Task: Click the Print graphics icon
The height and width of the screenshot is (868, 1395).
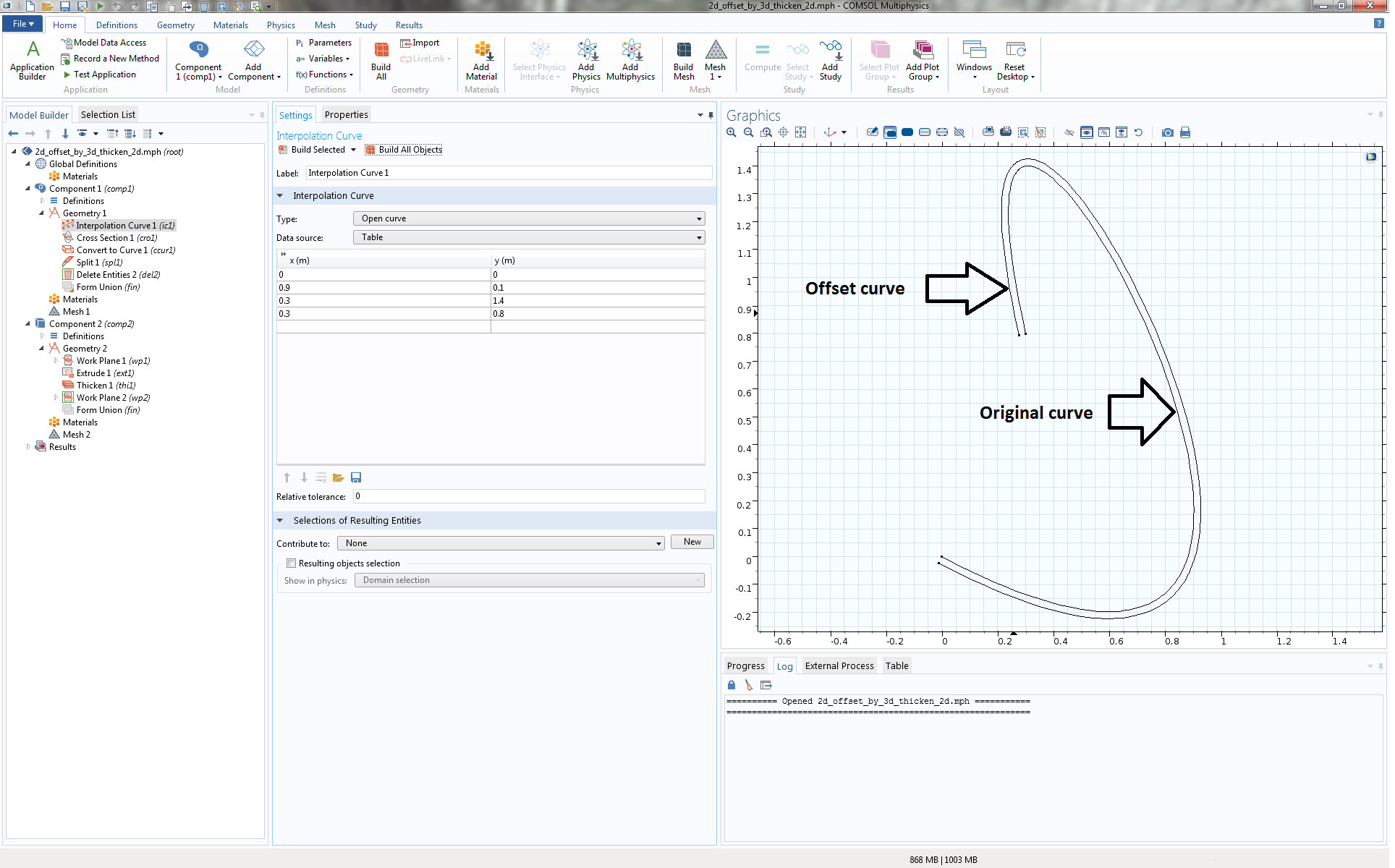Action: [1185, 132]
